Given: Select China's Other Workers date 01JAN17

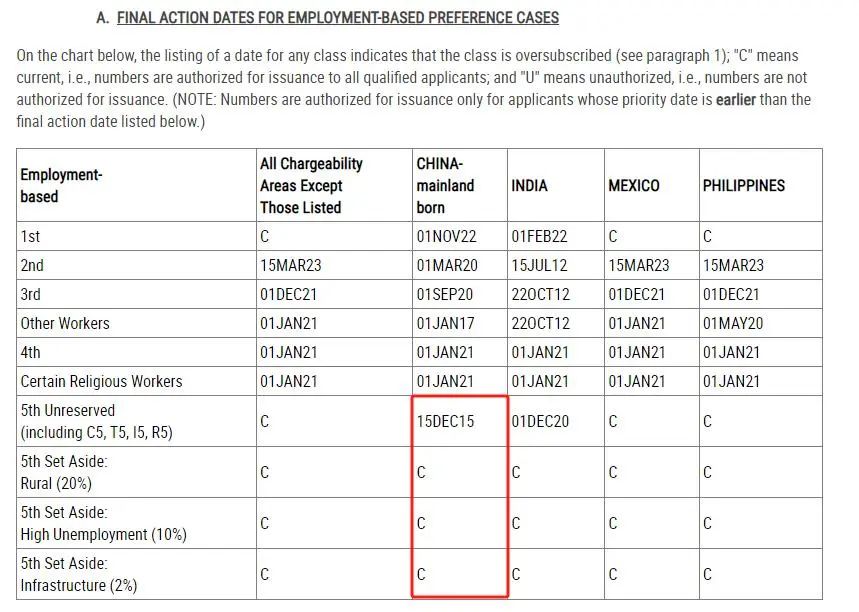Looking at the screenshot, I should (445, 324).
